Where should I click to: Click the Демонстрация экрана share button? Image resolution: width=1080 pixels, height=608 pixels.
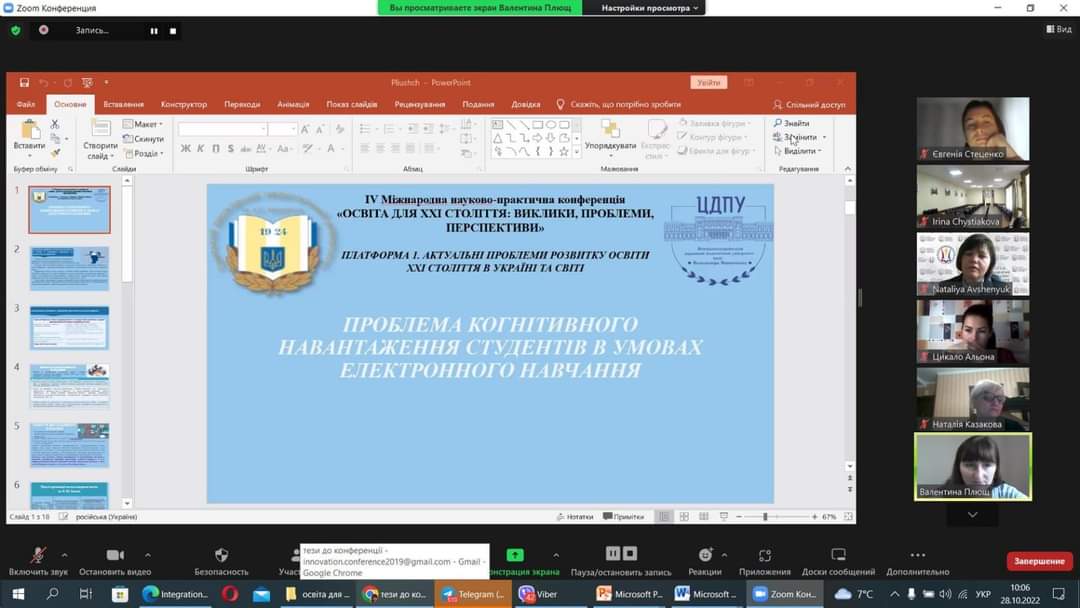tap(515, 556)
